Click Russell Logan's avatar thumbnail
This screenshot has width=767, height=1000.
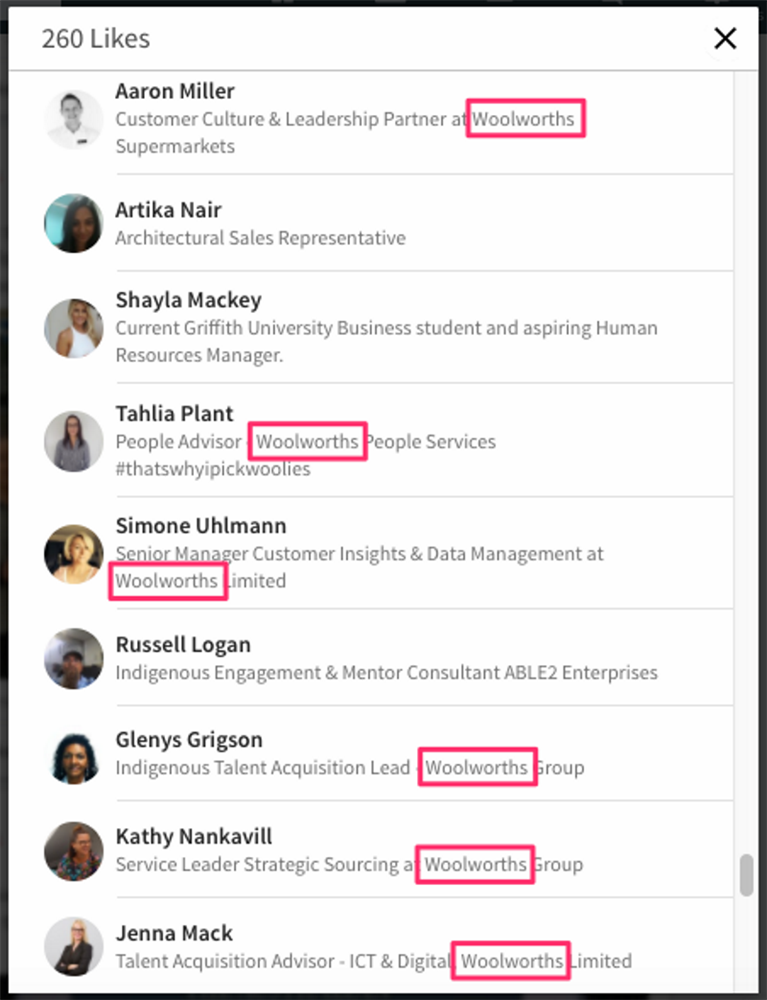pos(74,658)
